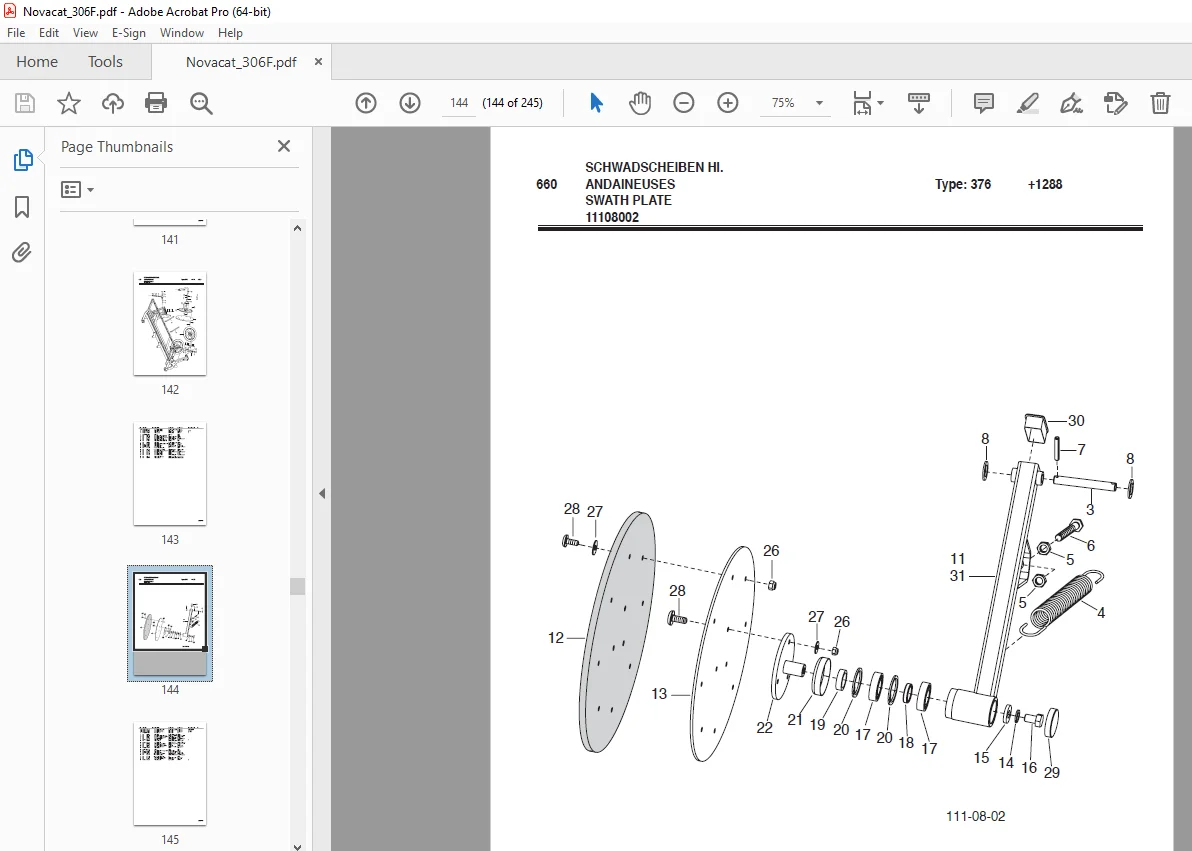Image resolution: width=1192 pixels, height=851 pixels.
Task: Click the read mode keyboard icon
Action: pos(918,103)
